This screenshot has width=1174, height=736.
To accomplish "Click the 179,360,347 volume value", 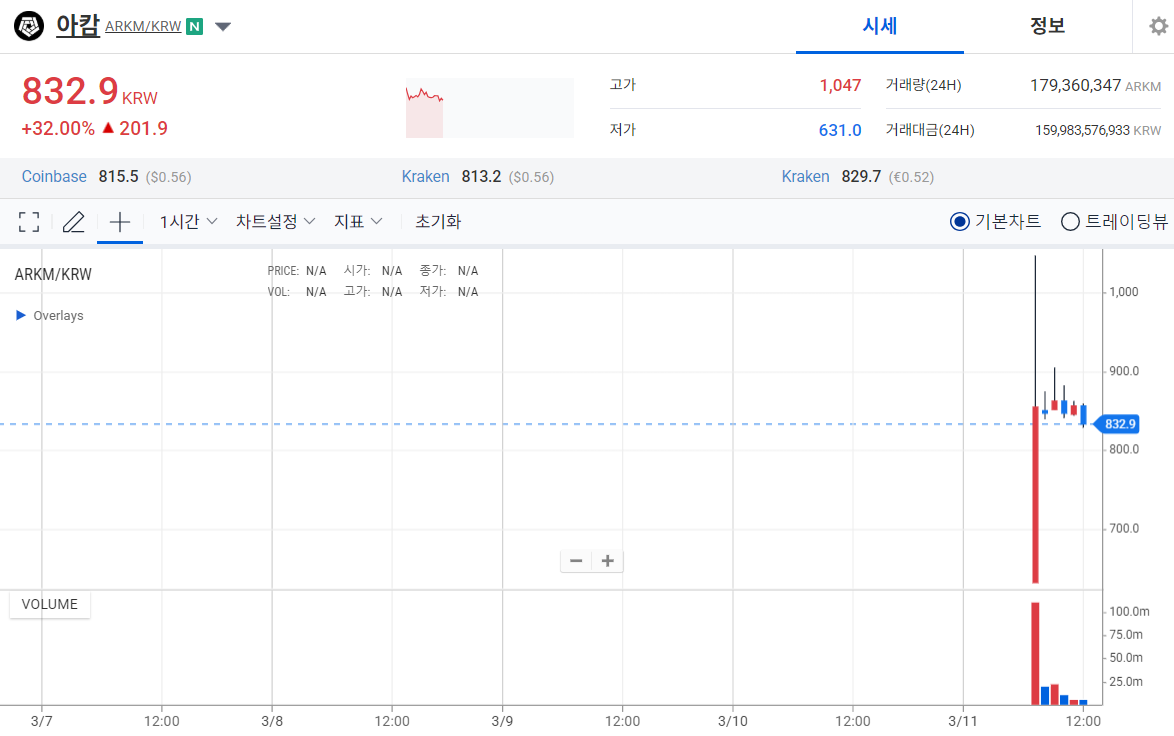I will pos(1075,85).
